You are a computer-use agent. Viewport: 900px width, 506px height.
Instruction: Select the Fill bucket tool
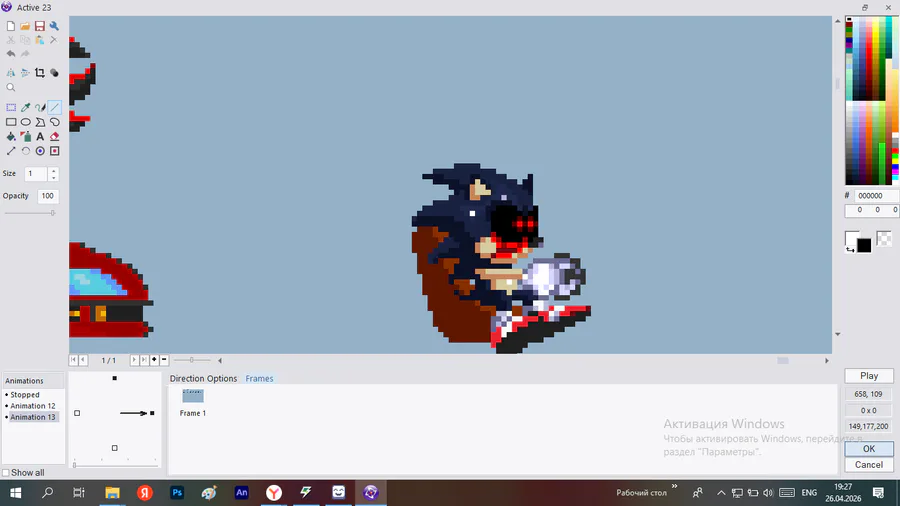11,137
